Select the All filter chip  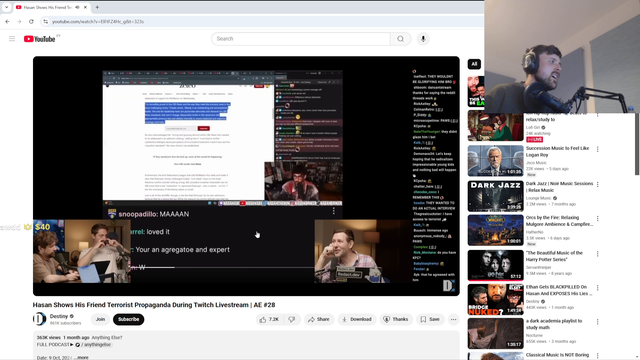point(474,64)
